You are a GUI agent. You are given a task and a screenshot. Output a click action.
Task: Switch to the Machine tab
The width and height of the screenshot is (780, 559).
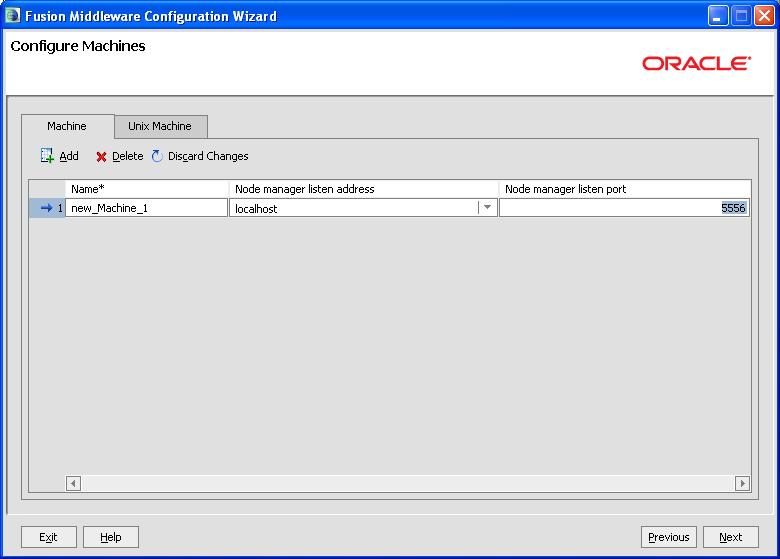point(67,126)
